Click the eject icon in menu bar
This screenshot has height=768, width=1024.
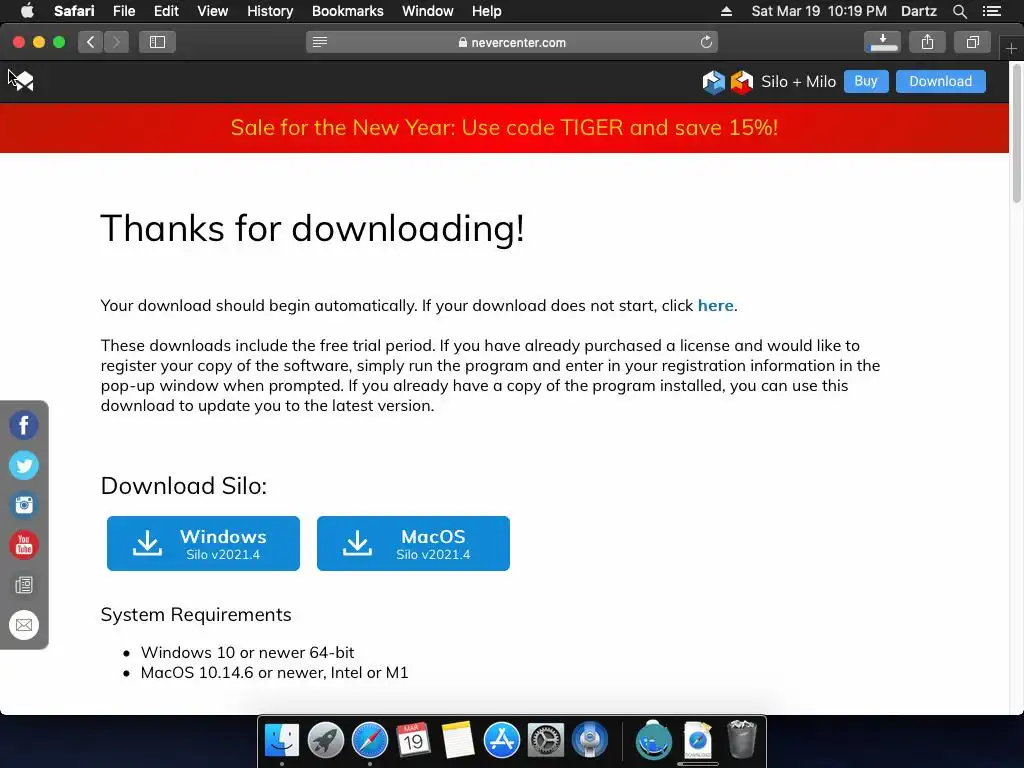point(726,11)
